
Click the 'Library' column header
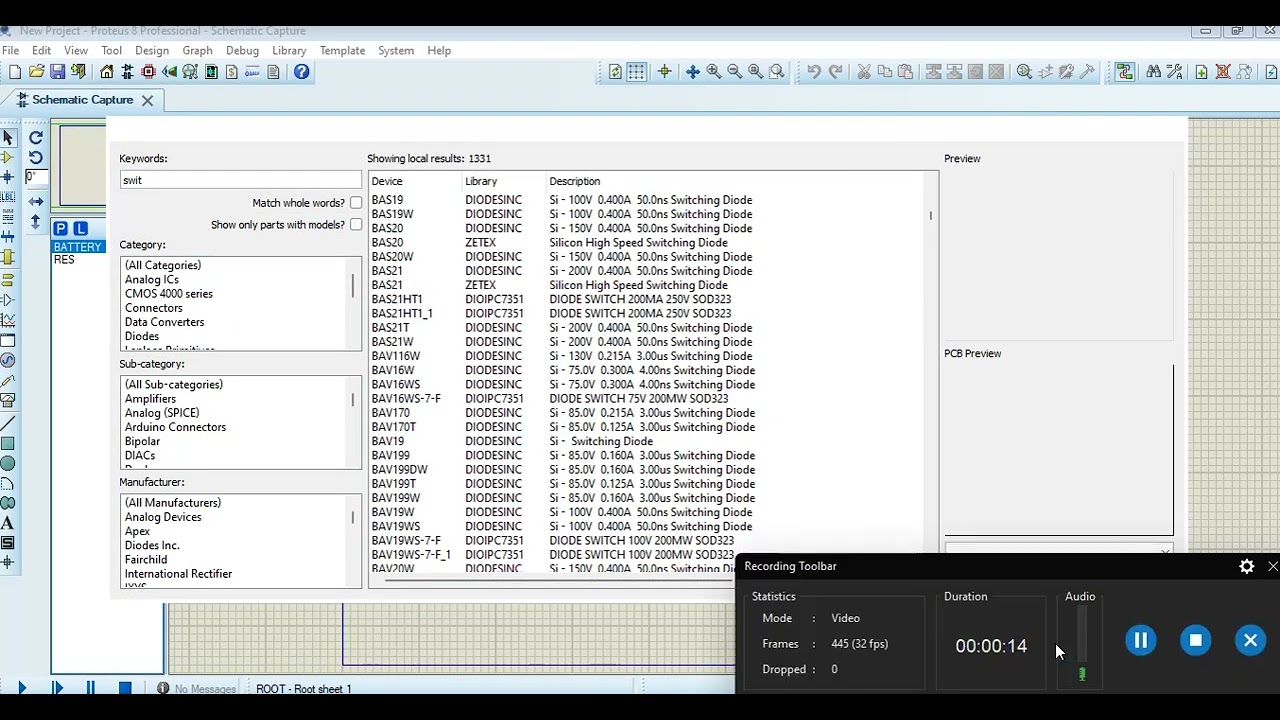pos(481,181)
